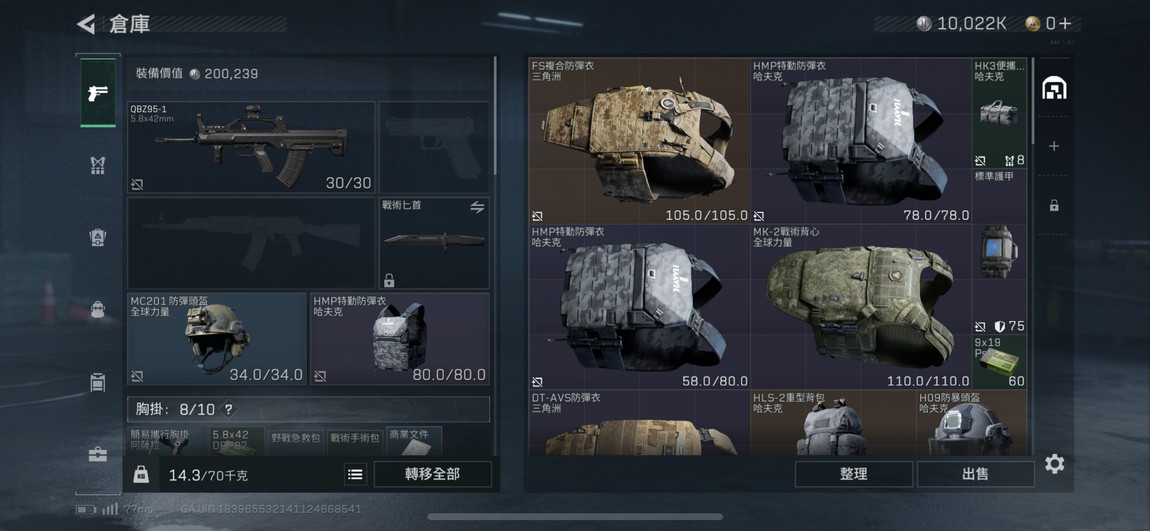Select the QBZ95-1 rifle slot
Screen dimensions: 1150x531
pyautogui.click(x=252, y=147)
